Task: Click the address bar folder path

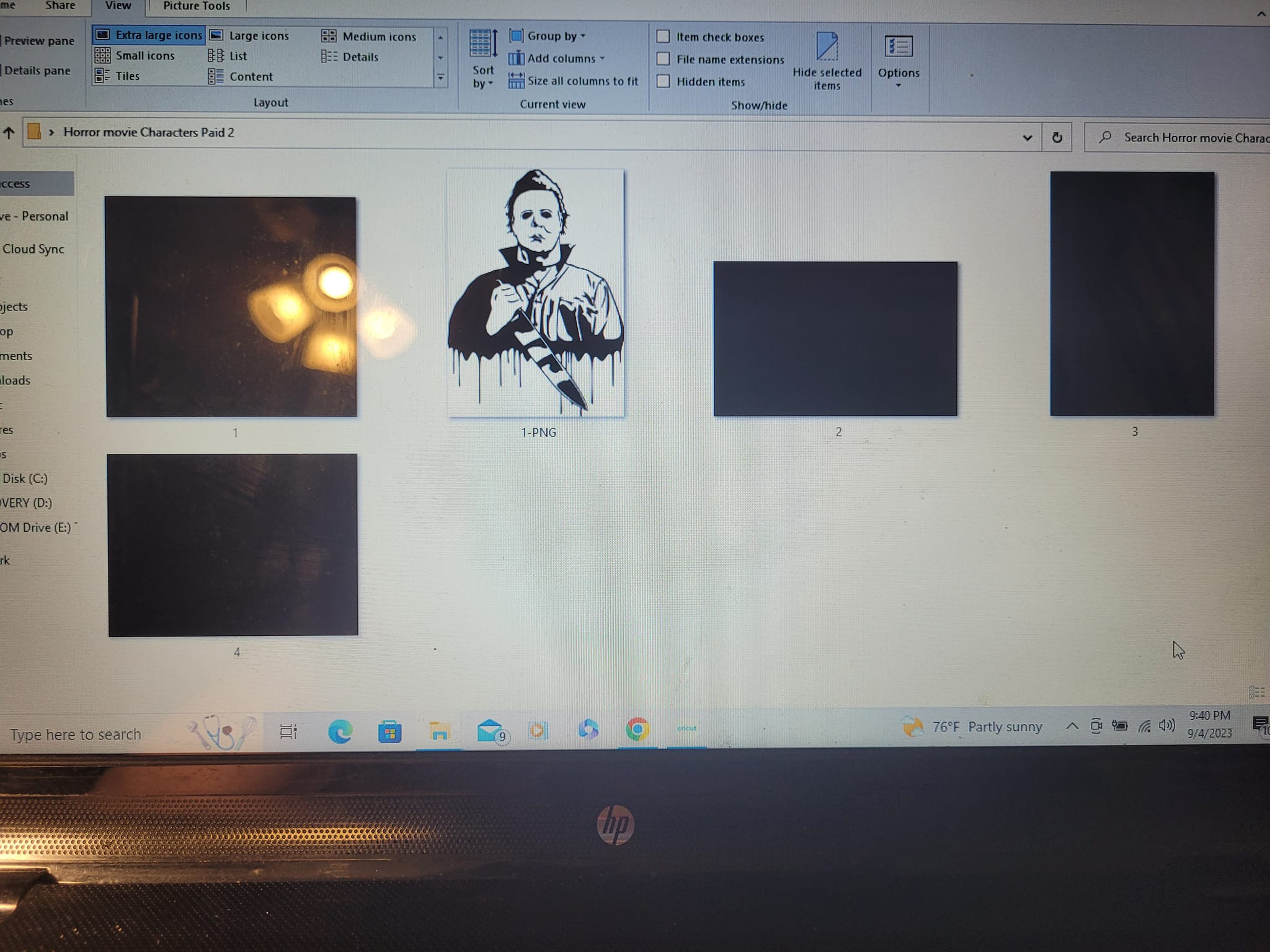Action: click(x=149, y=133)
